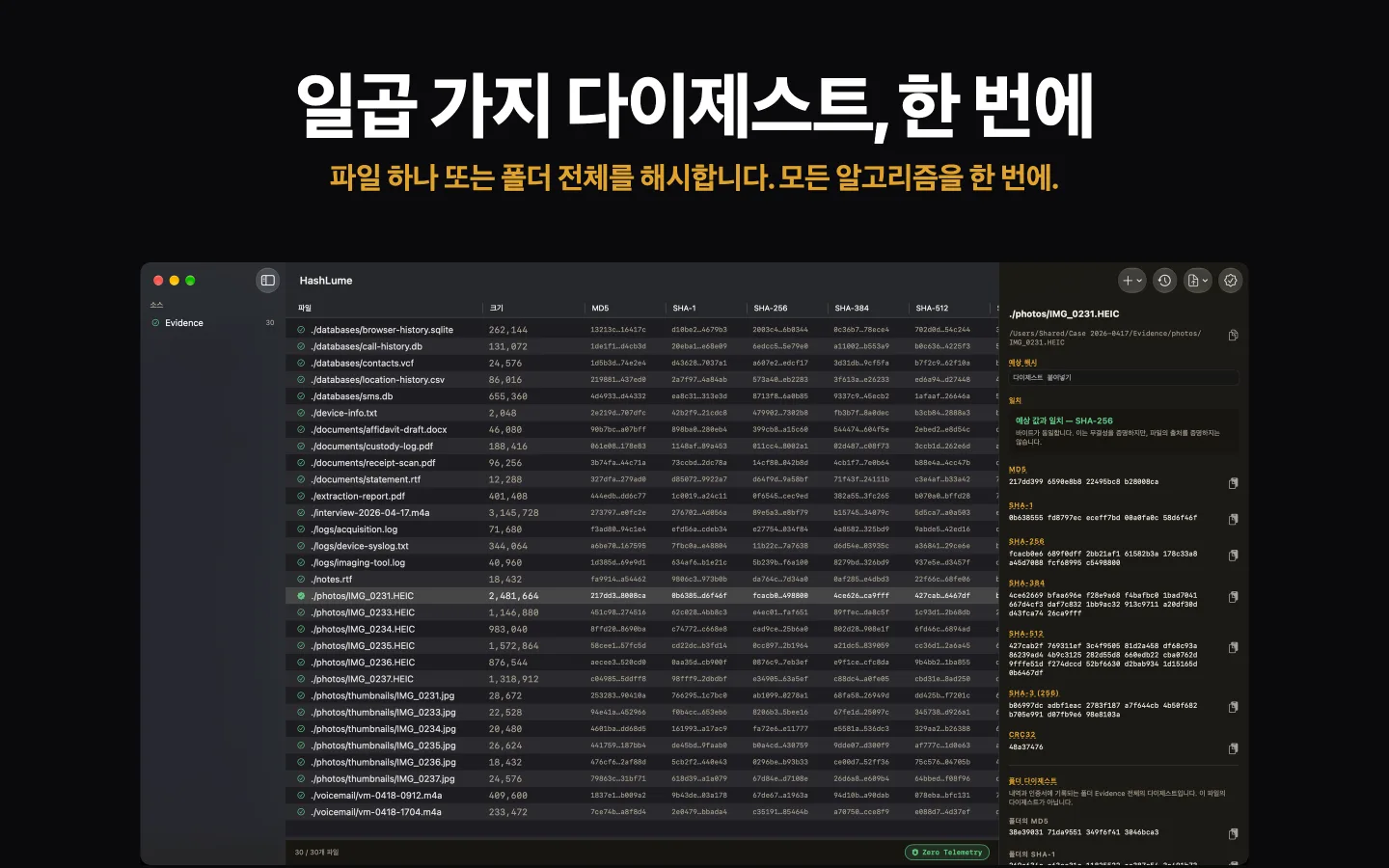Open the history clock icon
The height and width of the screenshot is (868, 1389).
point(1165,281)
